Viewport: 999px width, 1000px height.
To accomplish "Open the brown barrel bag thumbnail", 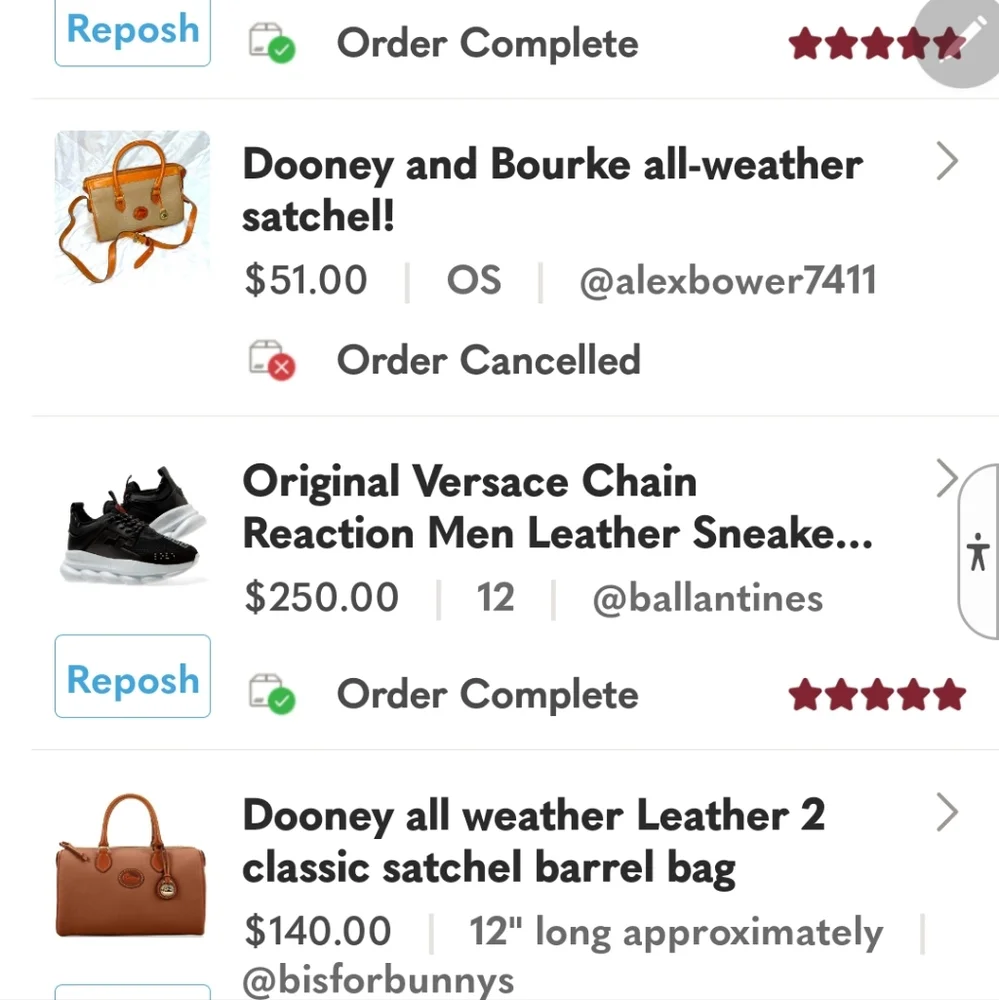I will tap(132, 866).
